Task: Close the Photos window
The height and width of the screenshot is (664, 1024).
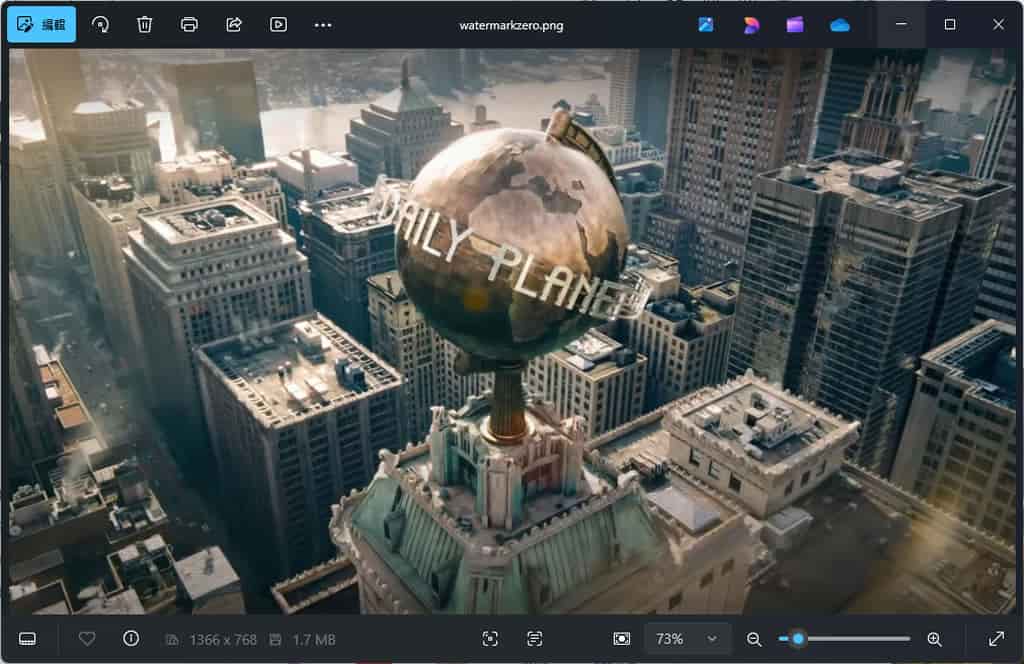Action: (998, 24)
